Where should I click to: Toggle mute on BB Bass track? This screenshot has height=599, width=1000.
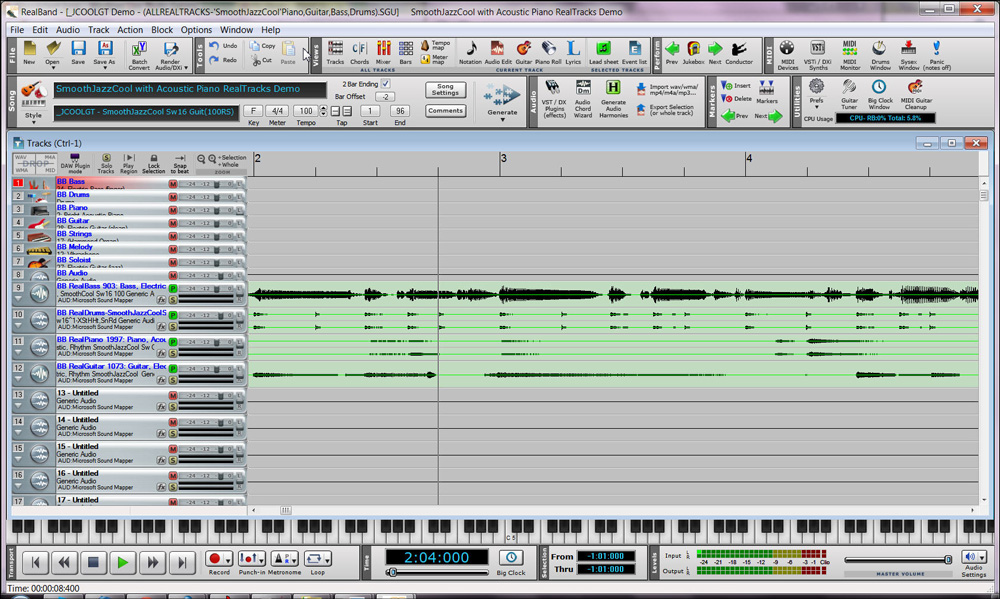173,184
